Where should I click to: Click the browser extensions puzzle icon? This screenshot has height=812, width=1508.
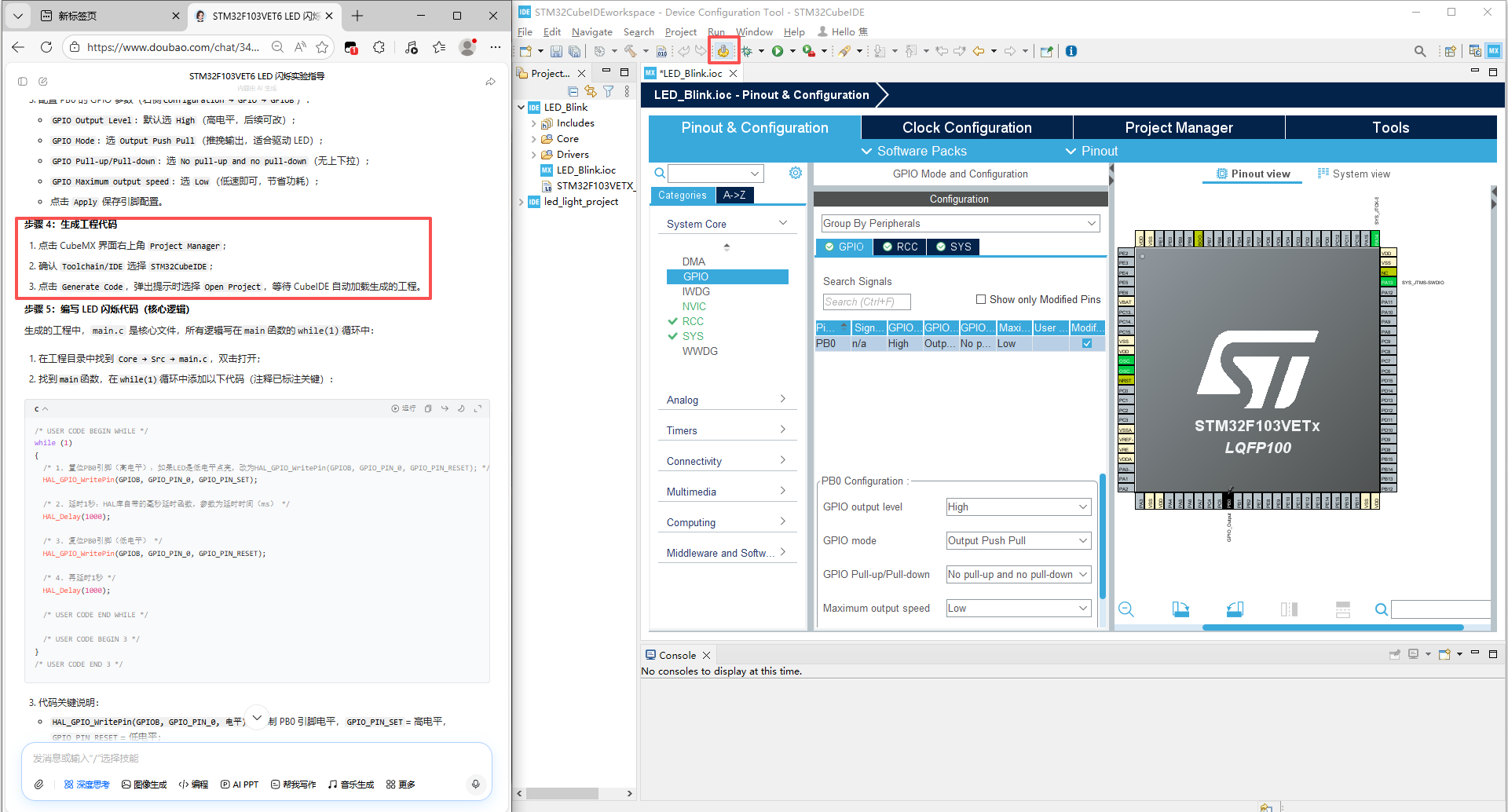point(379,47)
